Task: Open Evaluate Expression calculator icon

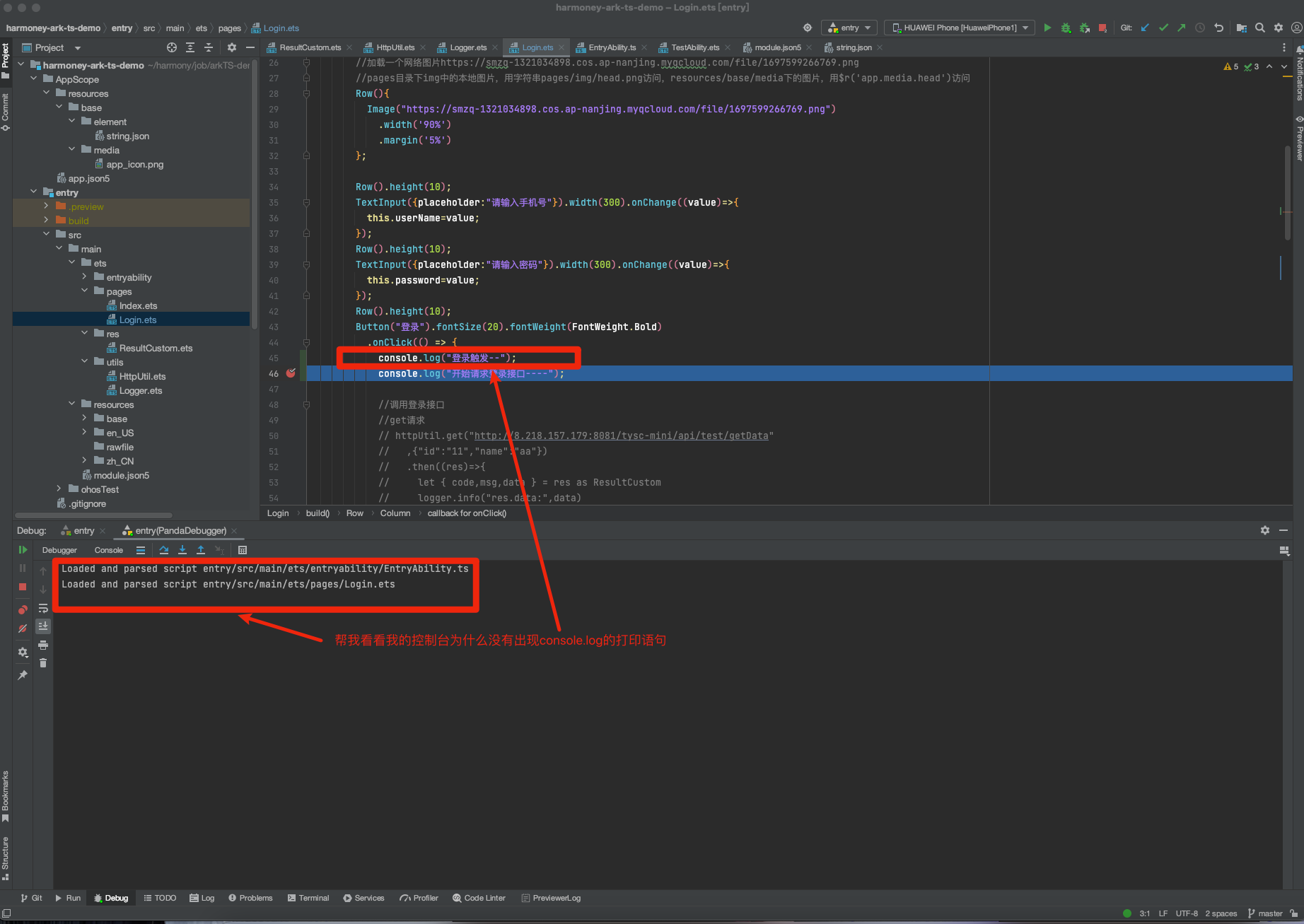Action: (x=243, y=550)
